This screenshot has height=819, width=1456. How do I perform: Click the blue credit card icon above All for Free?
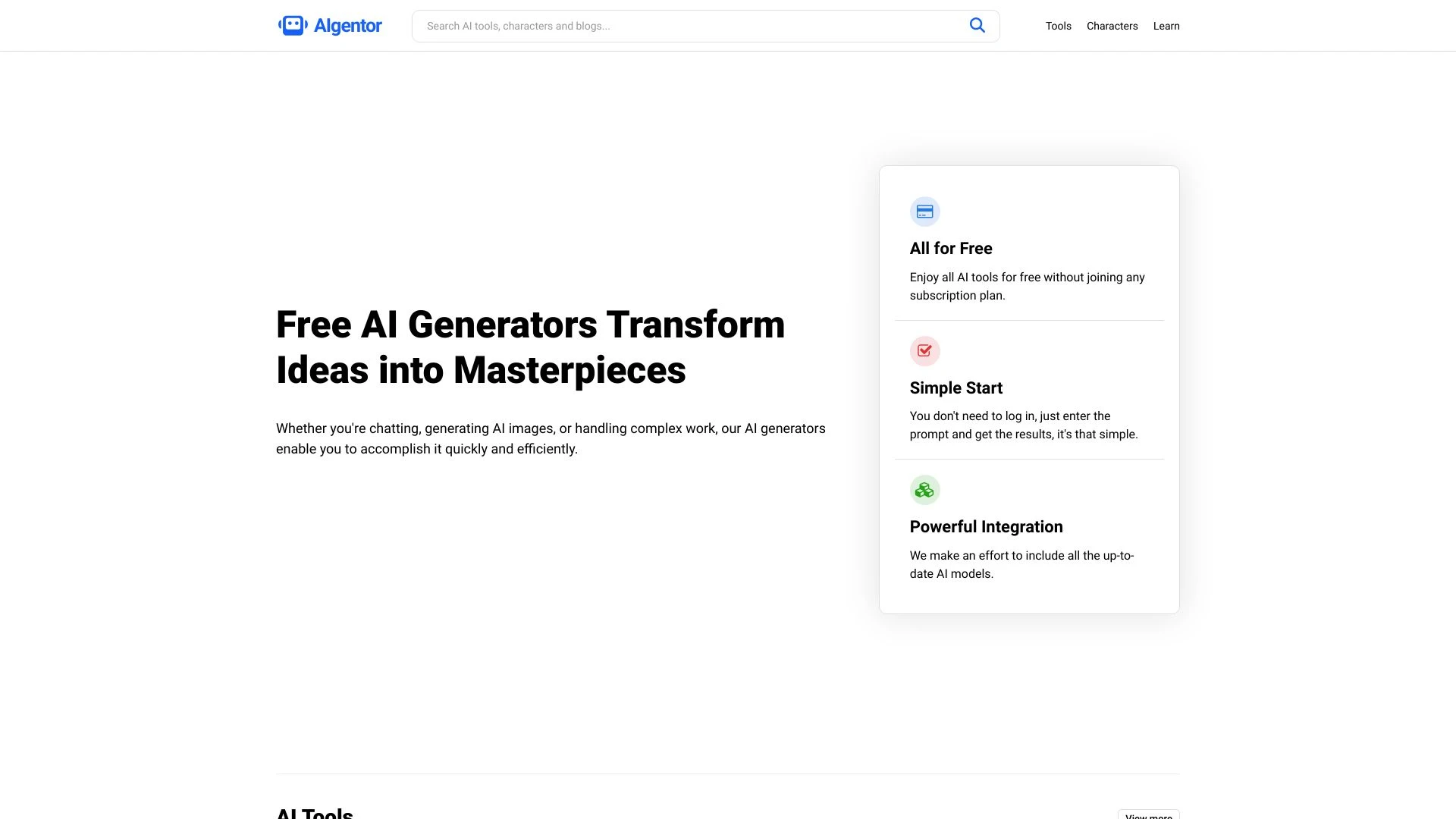tap(924, 211)
